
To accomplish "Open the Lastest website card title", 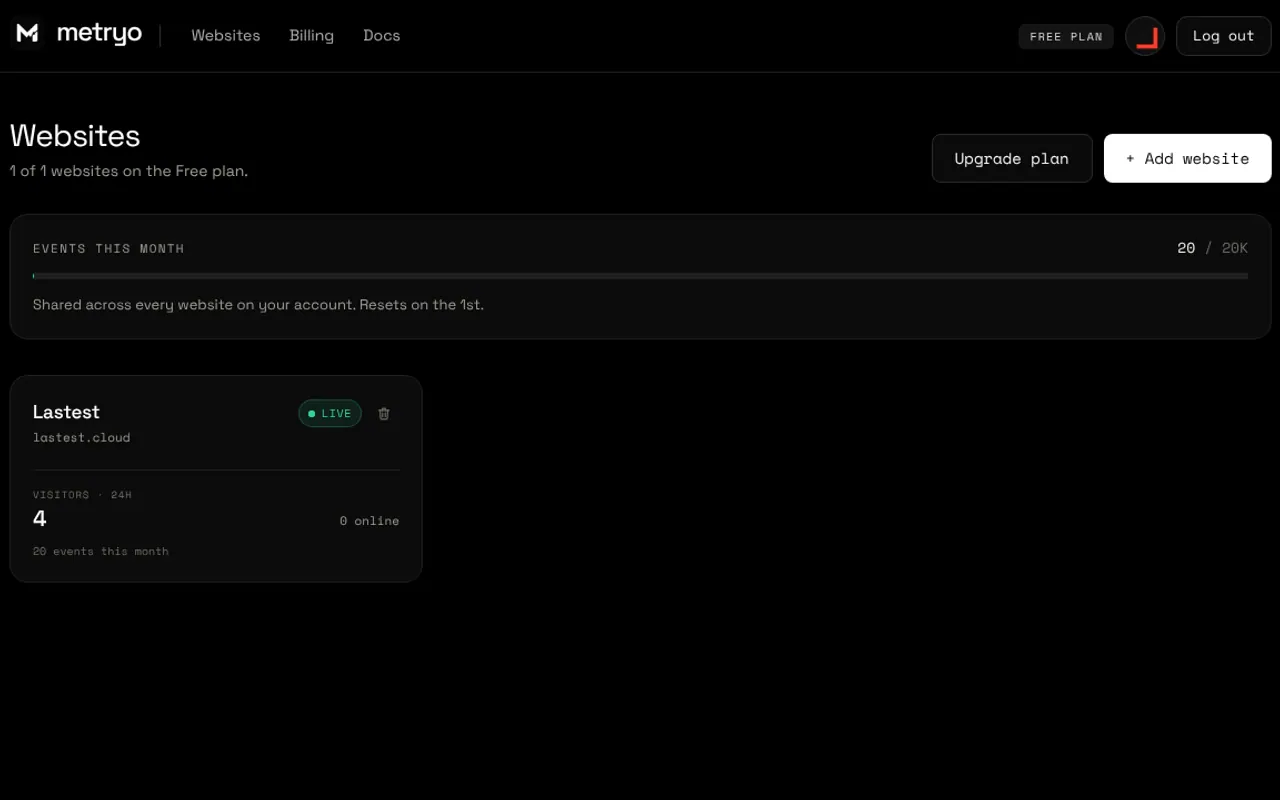I will pyautogui.click(x=66, y=412).
